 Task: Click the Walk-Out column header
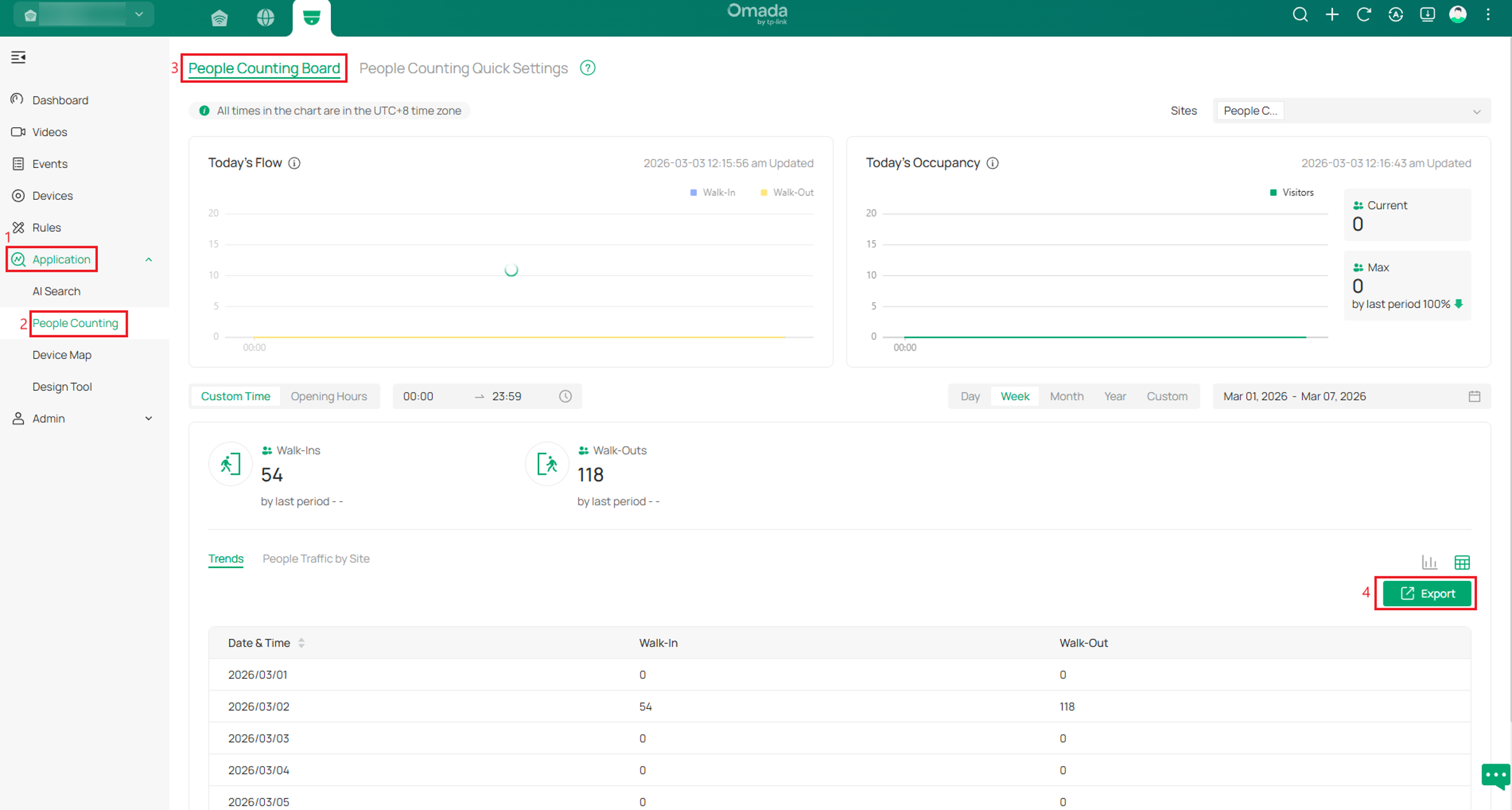pyautogui.click(x=1083, y=643)
